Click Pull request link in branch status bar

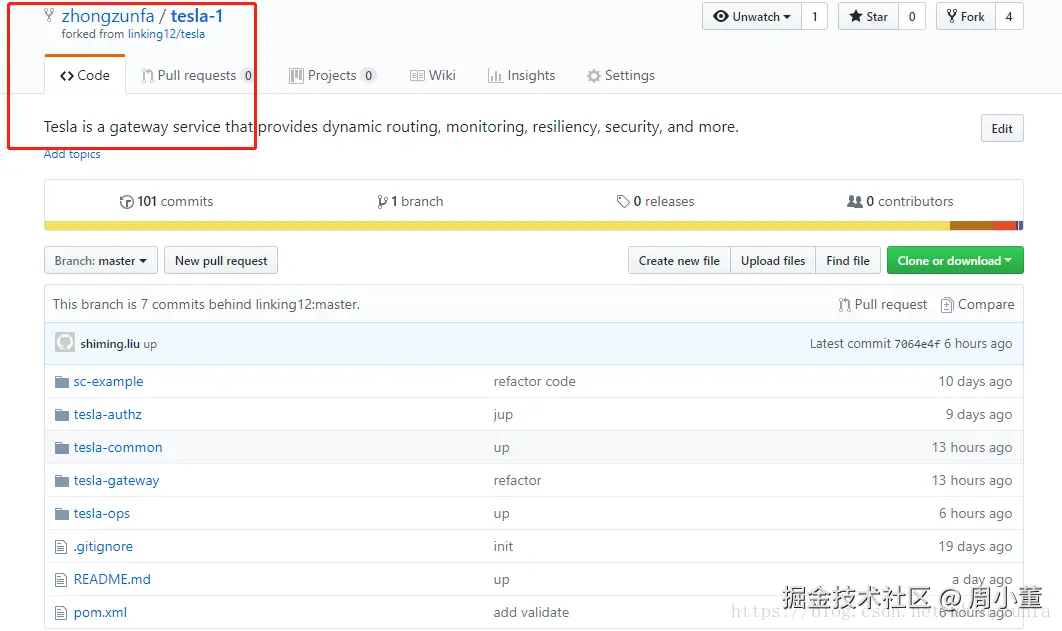[x=883, y=305]
